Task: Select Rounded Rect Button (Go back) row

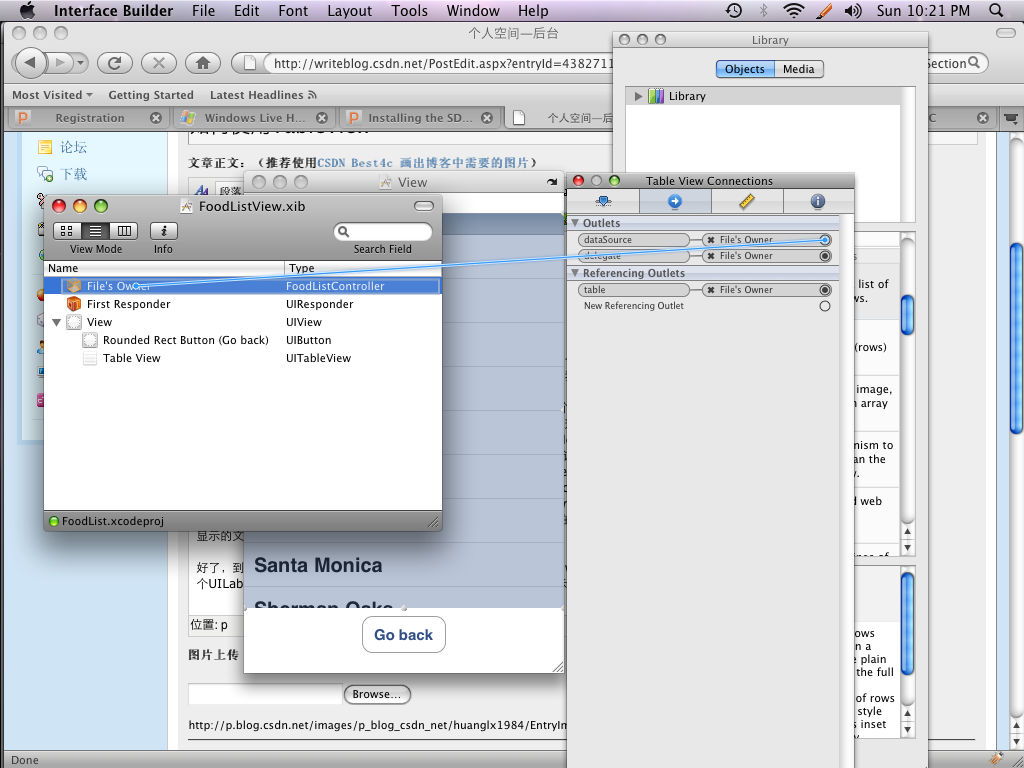Action: coord(242,340)
